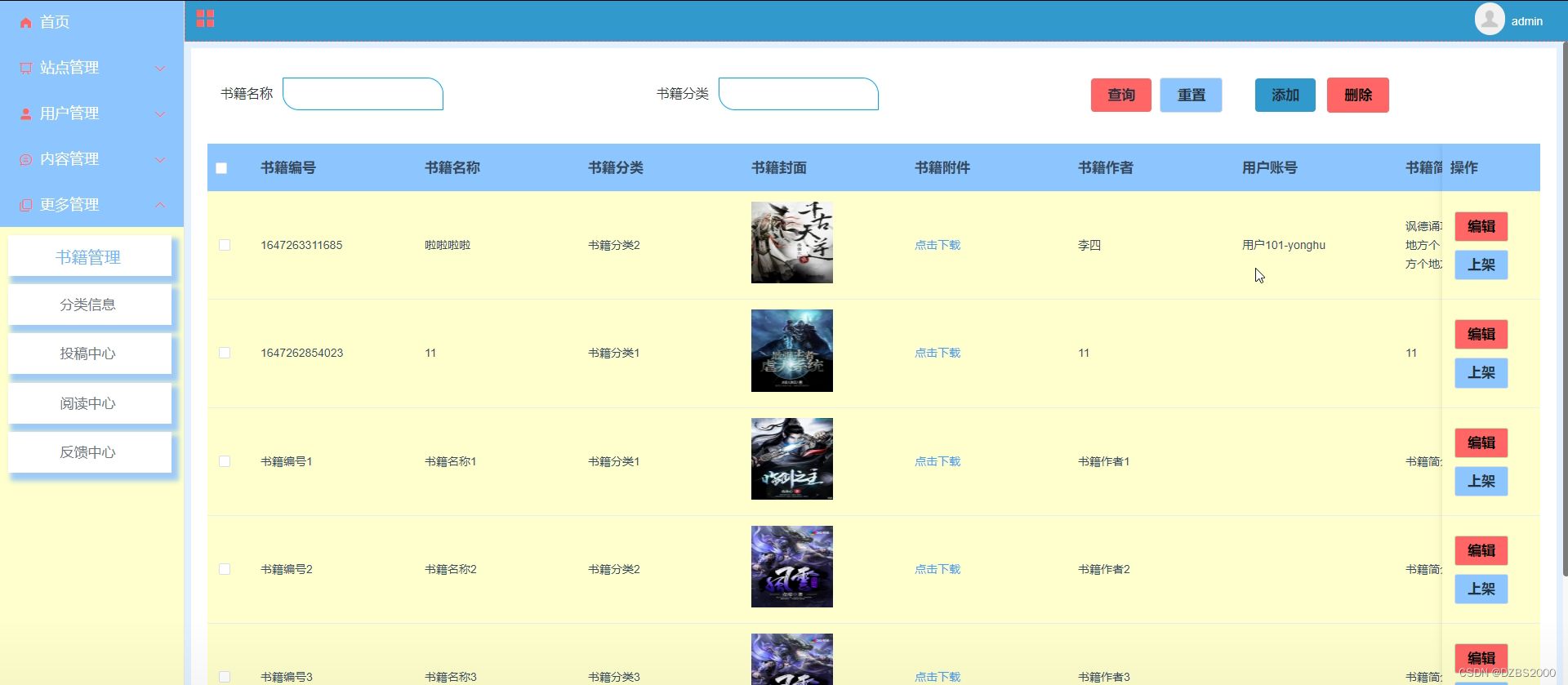Click the 书籍作者 column header
The image size is (1568, 685).
pos(1106,167)
